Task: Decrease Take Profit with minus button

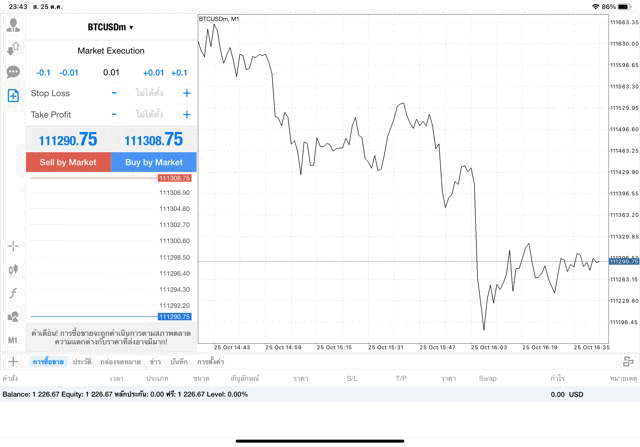Action: pyautogui.click(x=114, y=115)
